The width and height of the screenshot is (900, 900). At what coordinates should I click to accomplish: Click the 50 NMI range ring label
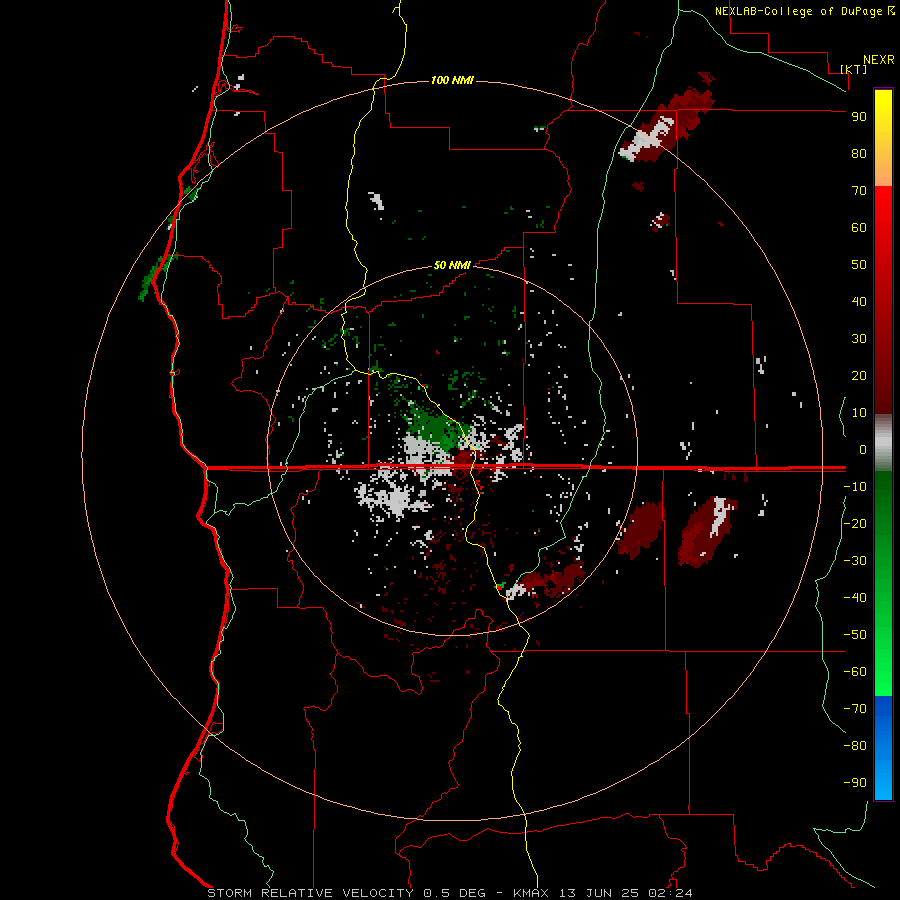click(452, 265)
